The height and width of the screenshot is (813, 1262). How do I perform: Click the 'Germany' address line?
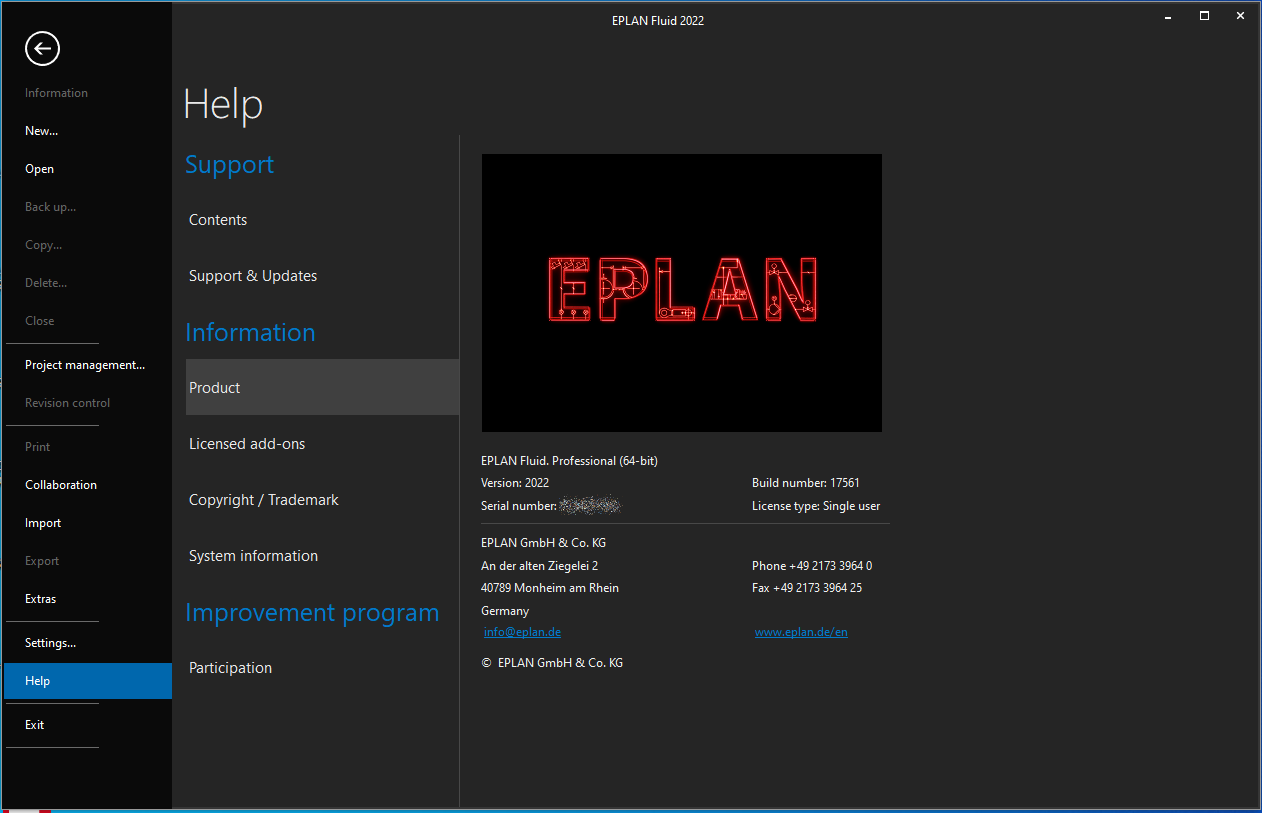(505, 611)
